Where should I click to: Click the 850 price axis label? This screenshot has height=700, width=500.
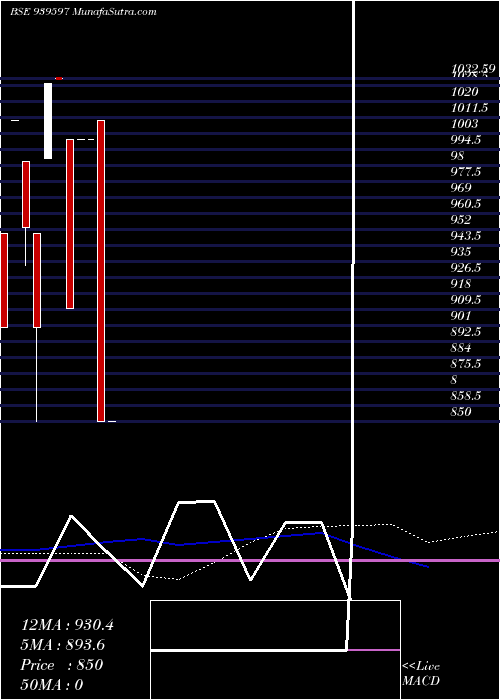(x=461, y=412)
